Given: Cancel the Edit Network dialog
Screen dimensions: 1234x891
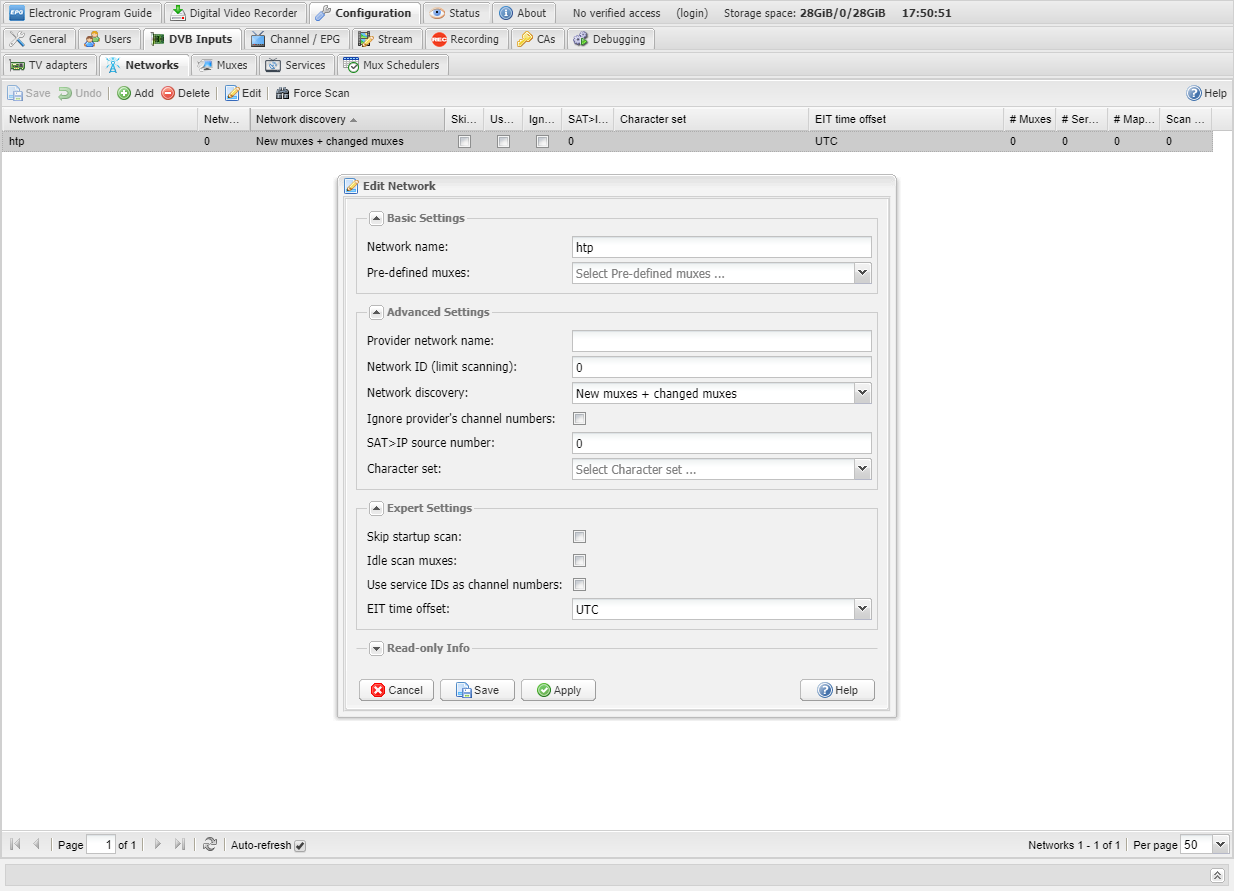Looking at the screenshot, I should (x=396, y=690).
